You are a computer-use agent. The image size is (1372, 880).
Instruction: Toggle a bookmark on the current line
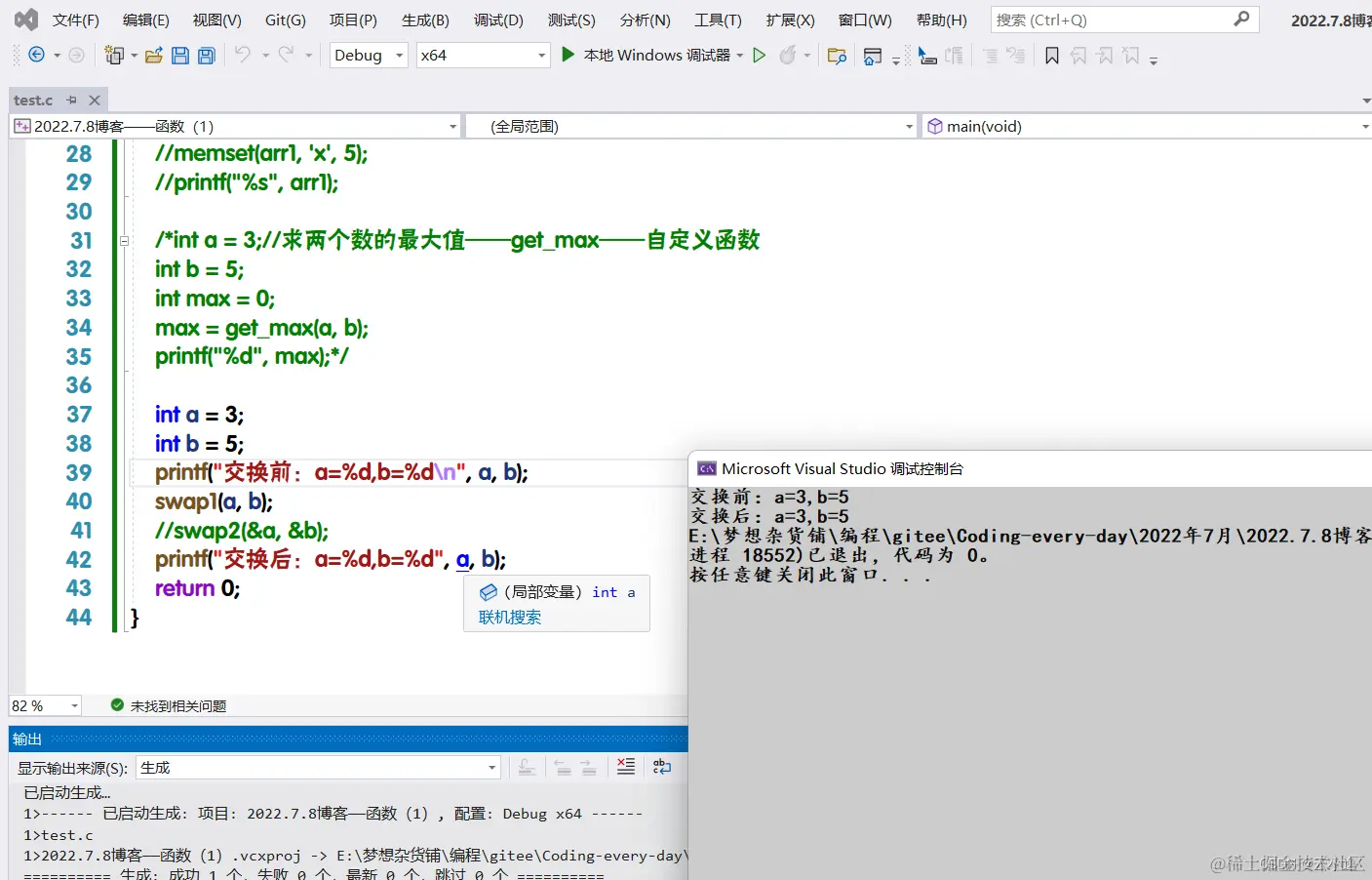click(x=1052, y=57)
